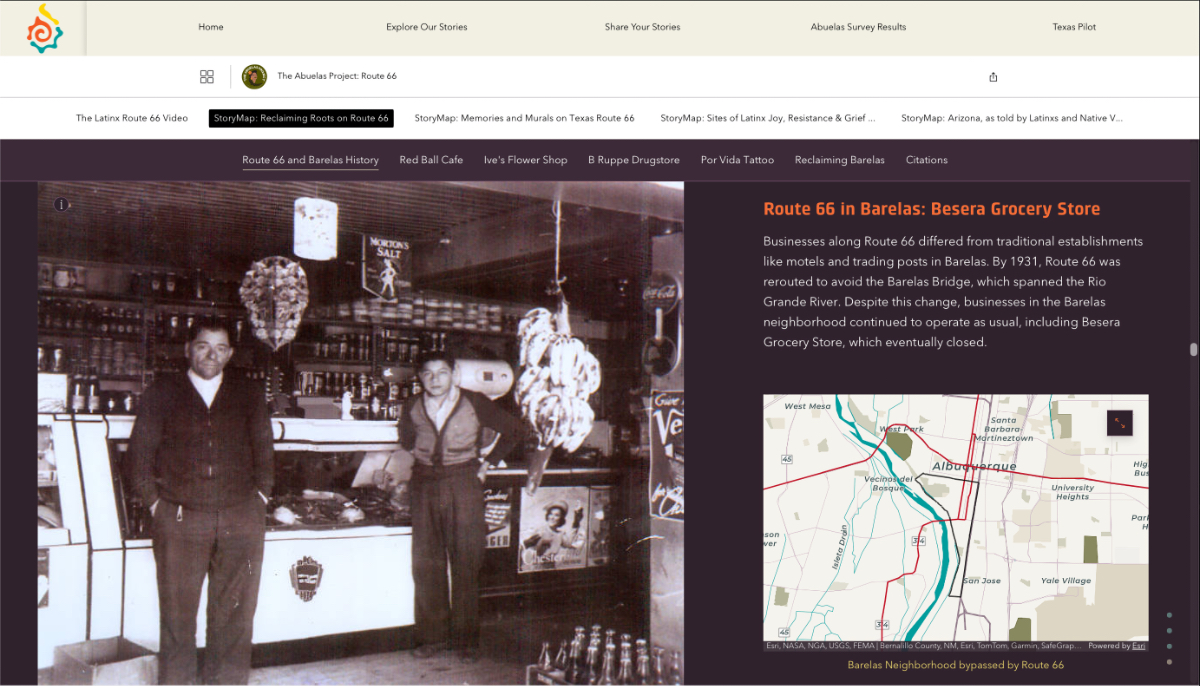Jump to the second carousel dot
This screenshot has width=1200, height=686.
(1168, 631)
